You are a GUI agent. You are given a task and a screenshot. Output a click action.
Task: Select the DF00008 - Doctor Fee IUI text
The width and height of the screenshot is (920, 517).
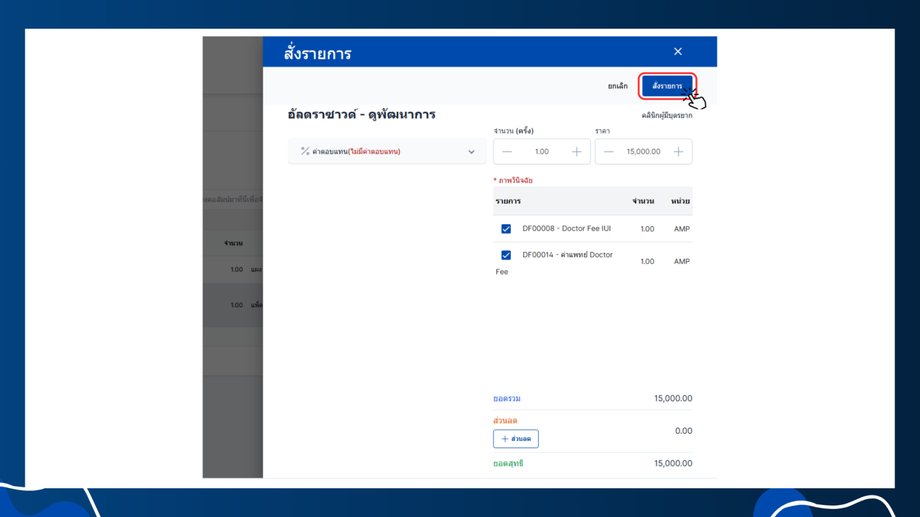[566, 229]
